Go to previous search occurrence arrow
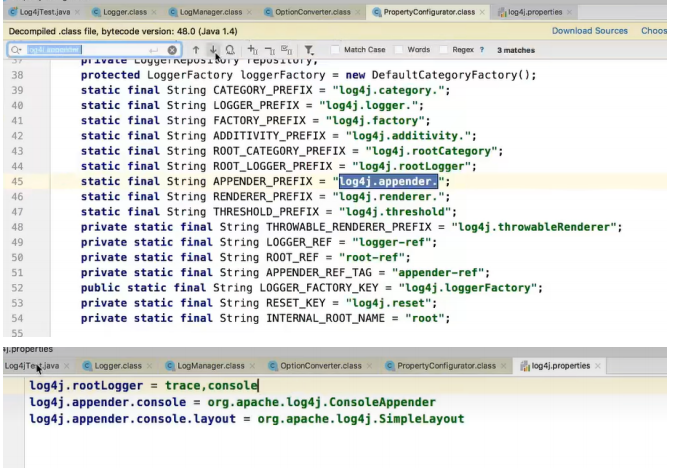Image resolution: width=675 pixels, height=468 pixels. point(196,50)
